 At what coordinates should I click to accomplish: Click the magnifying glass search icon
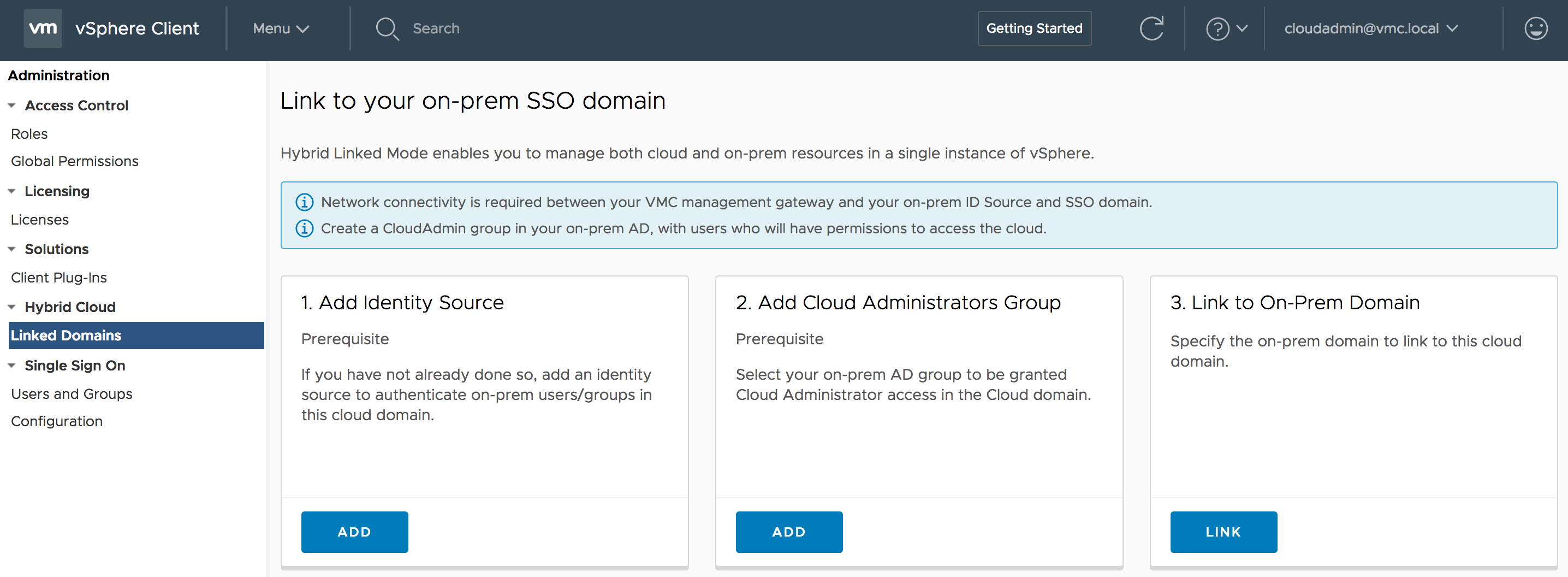click(387, 28)
